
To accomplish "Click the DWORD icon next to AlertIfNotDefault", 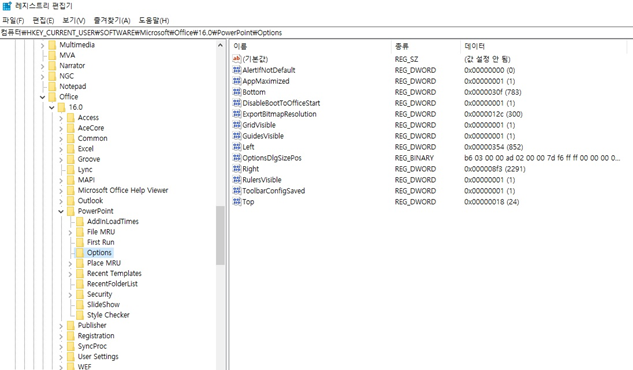I will tap(237, 70).
